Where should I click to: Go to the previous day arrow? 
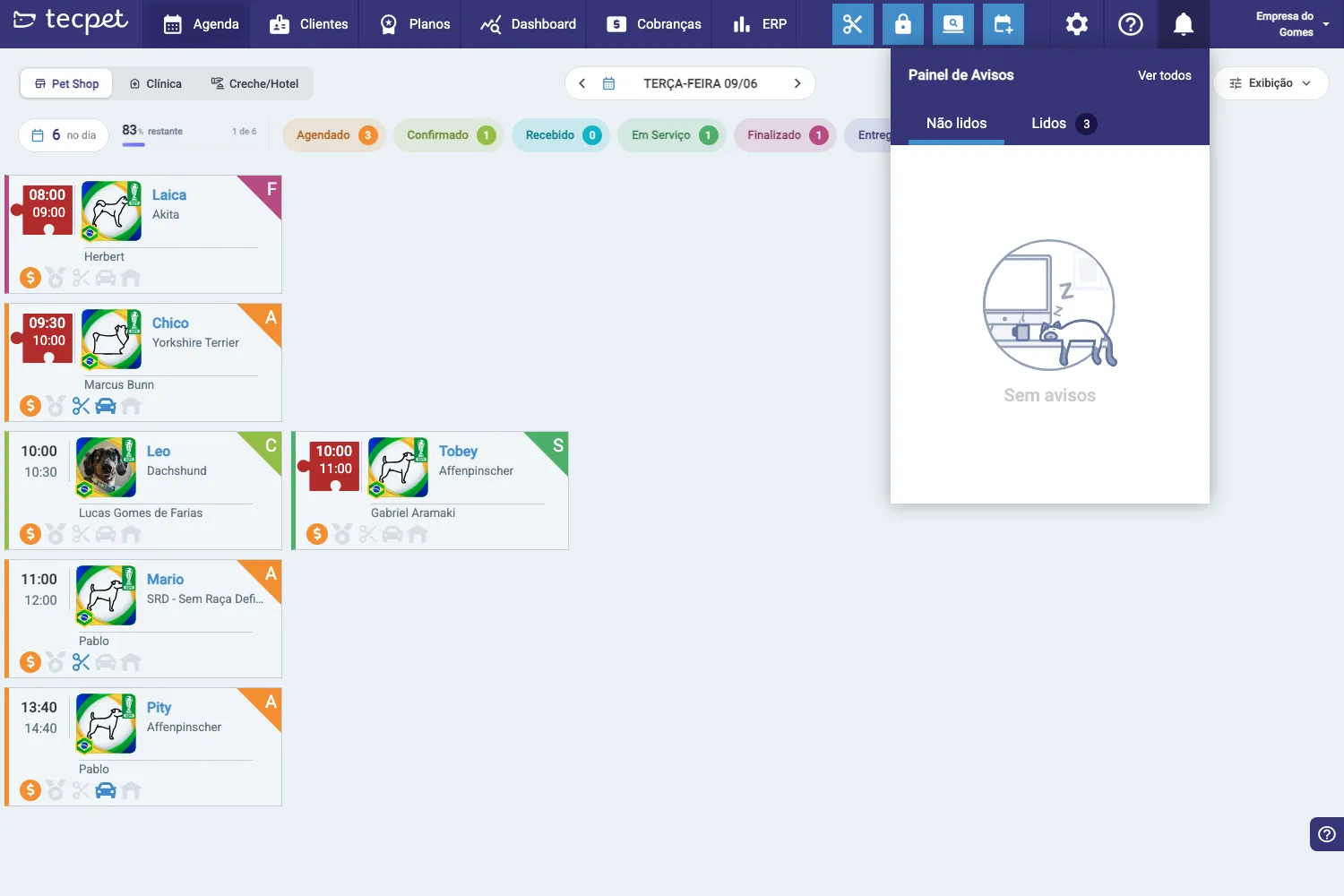pos(582,83)
